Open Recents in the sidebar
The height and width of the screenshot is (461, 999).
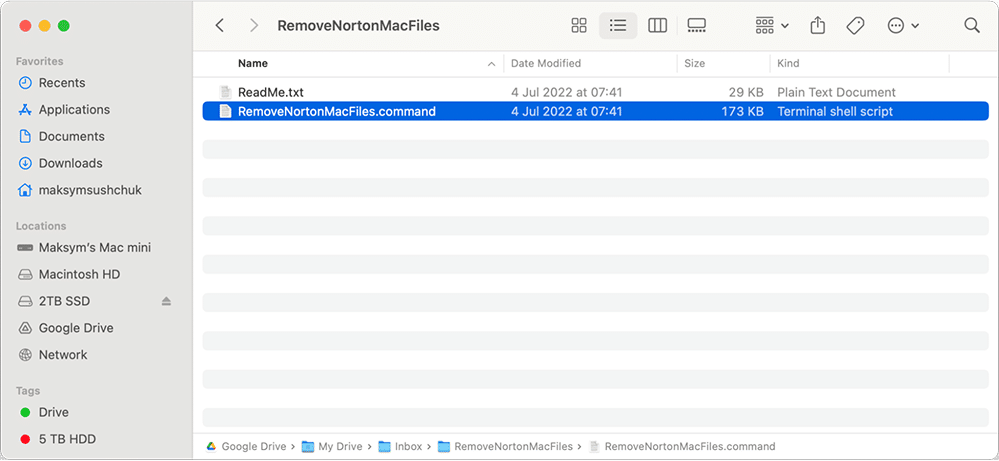pyautogui.click(x=62, y=83)
